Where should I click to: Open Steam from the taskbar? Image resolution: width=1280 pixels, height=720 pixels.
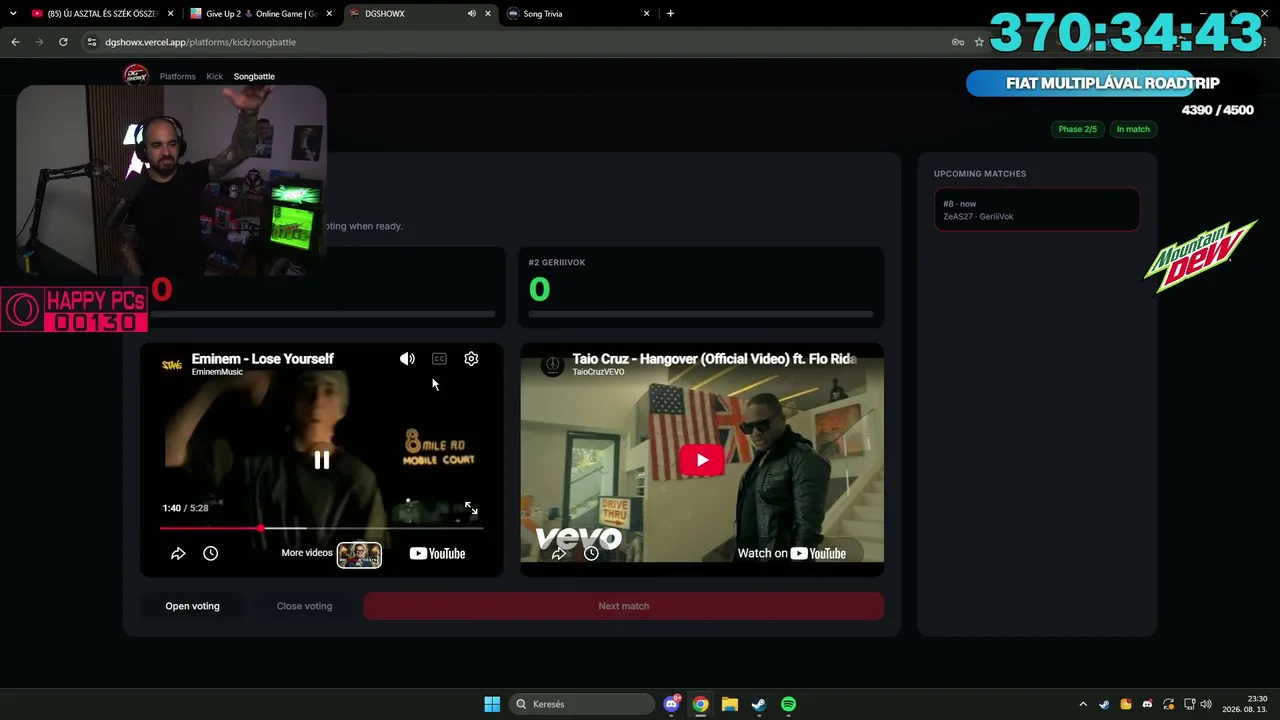(x=759, y=704)
